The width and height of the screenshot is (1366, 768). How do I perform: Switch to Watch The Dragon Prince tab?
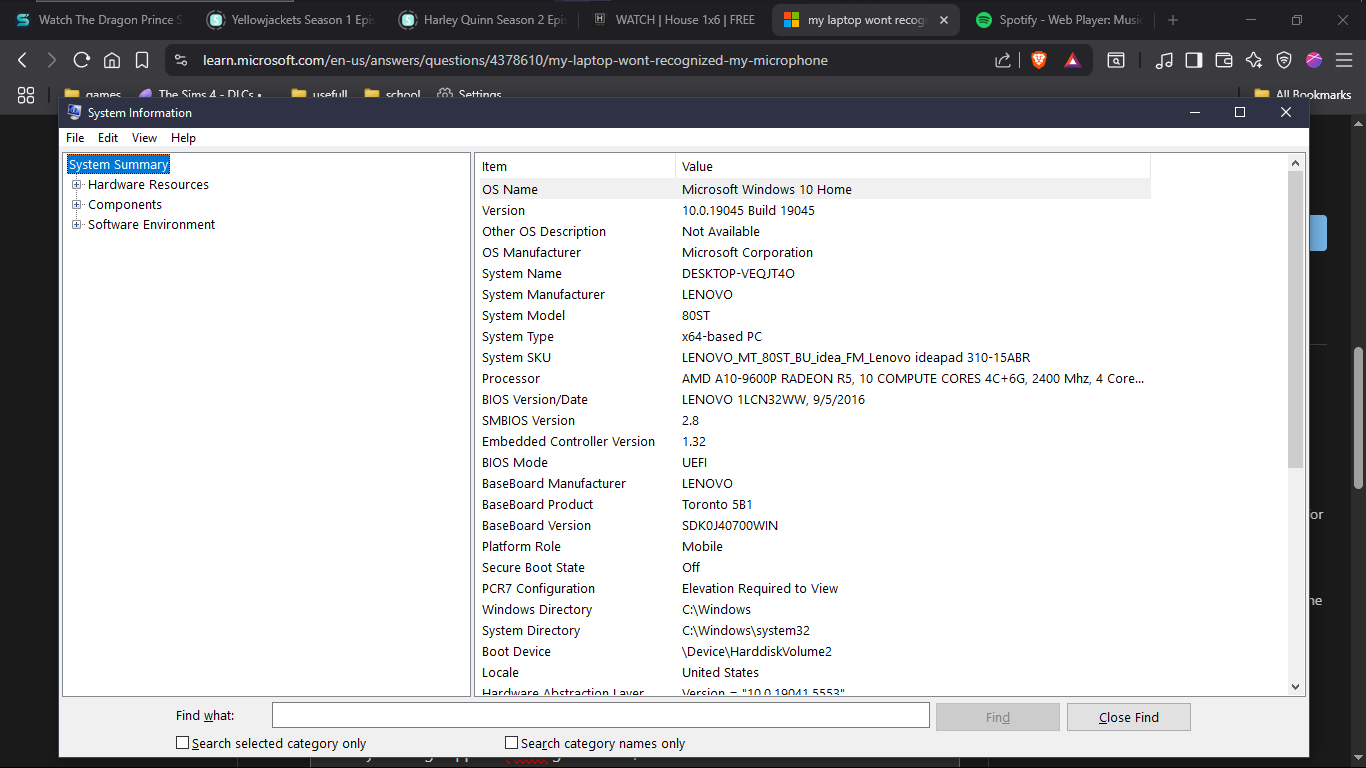(97, 20)
